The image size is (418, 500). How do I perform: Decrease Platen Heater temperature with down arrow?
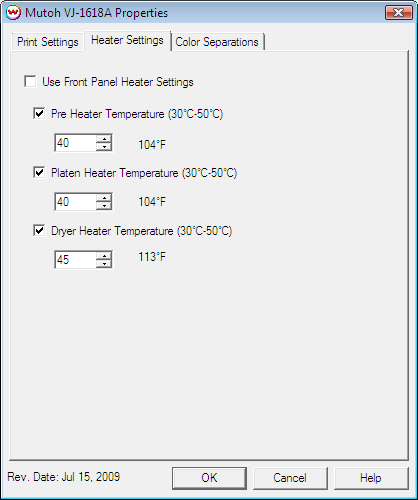(104, 206)
